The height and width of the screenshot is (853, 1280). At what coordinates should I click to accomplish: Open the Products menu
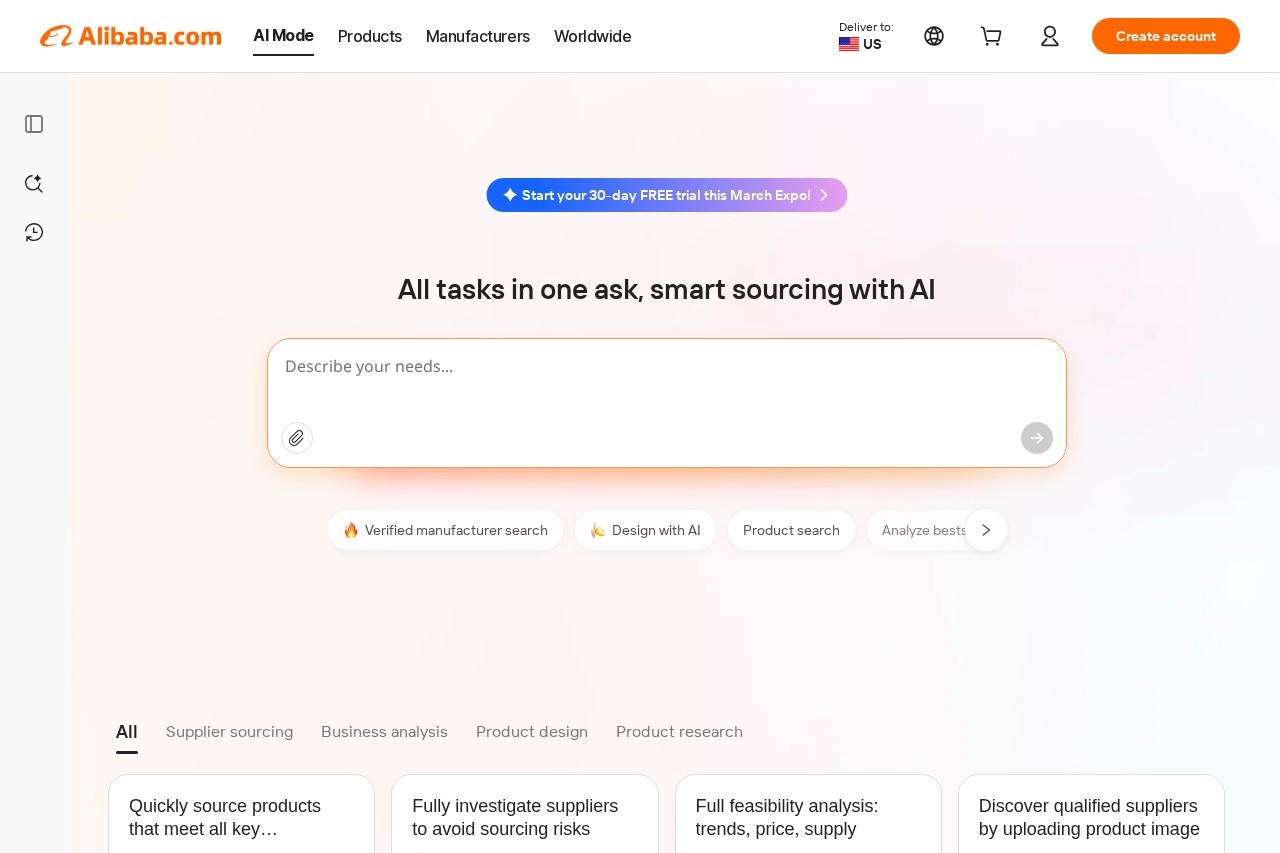[x=369, y=36]
